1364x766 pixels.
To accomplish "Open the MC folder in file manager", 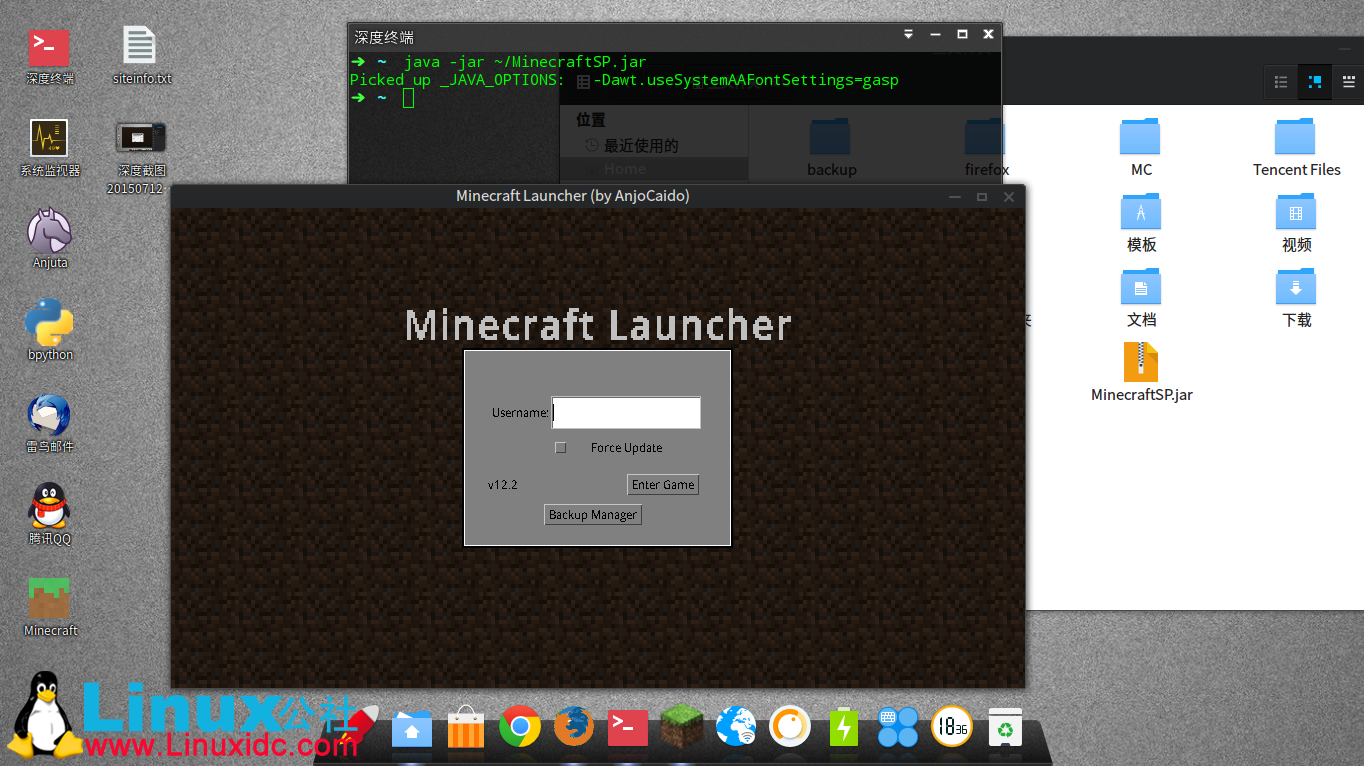I will 1141,147.
